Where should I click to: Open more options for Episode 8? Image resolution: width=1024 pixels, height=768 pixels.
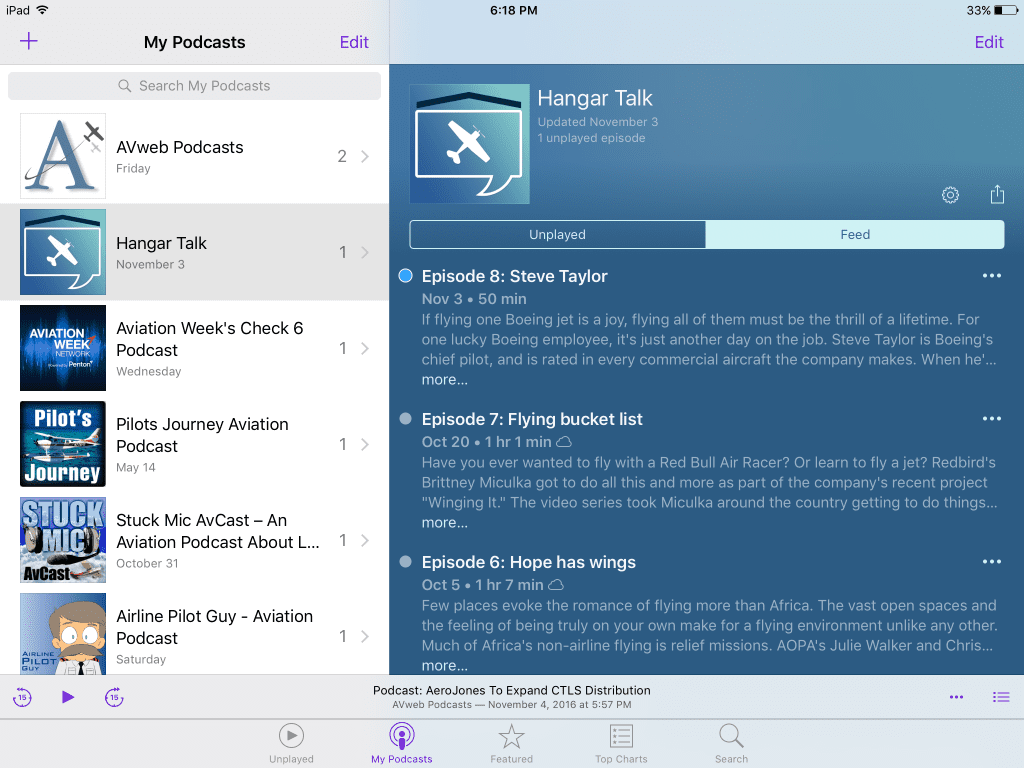pos(991,276)
